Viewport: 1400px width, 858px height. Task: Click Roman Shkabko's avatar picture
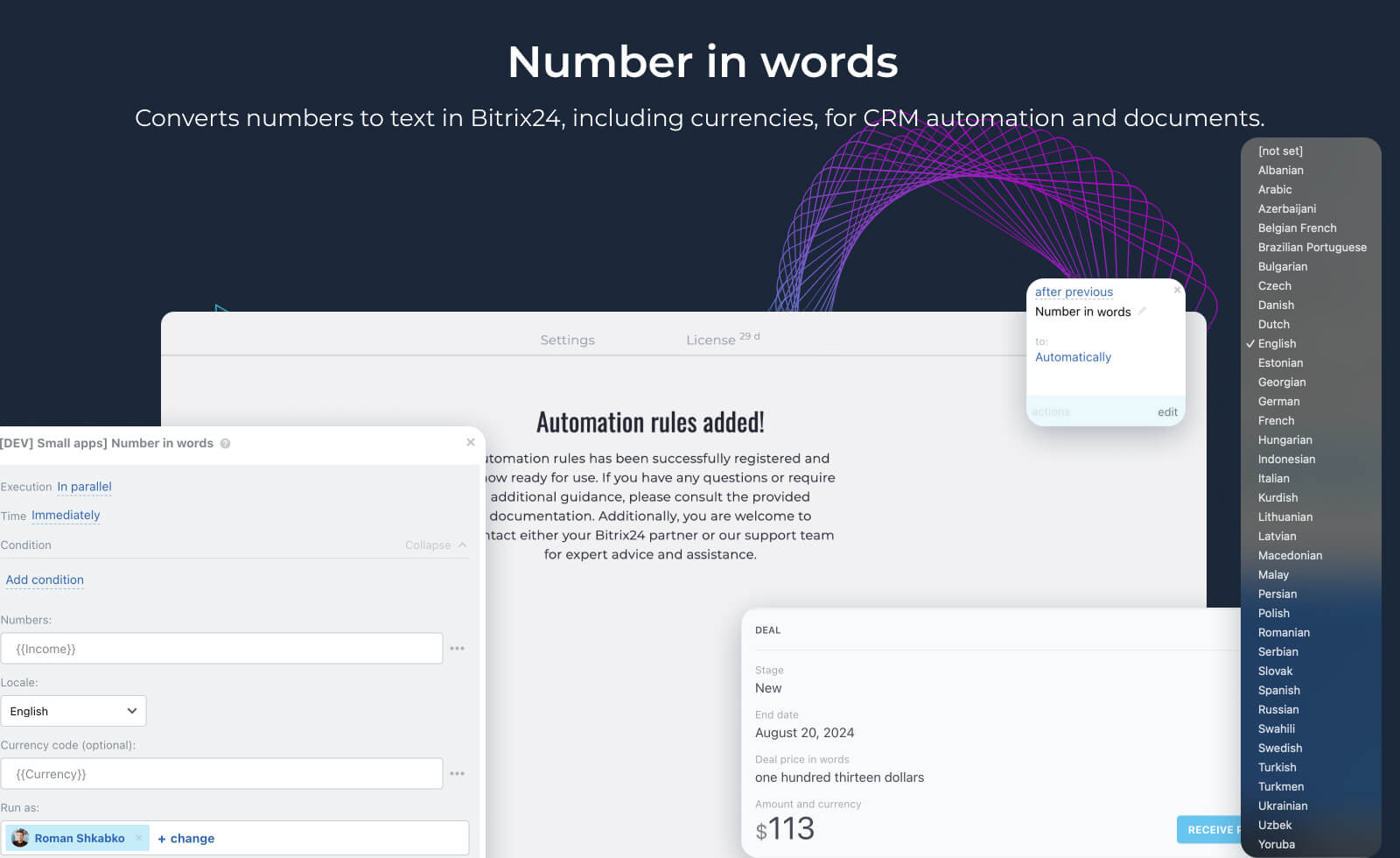(x=20, y=838)
